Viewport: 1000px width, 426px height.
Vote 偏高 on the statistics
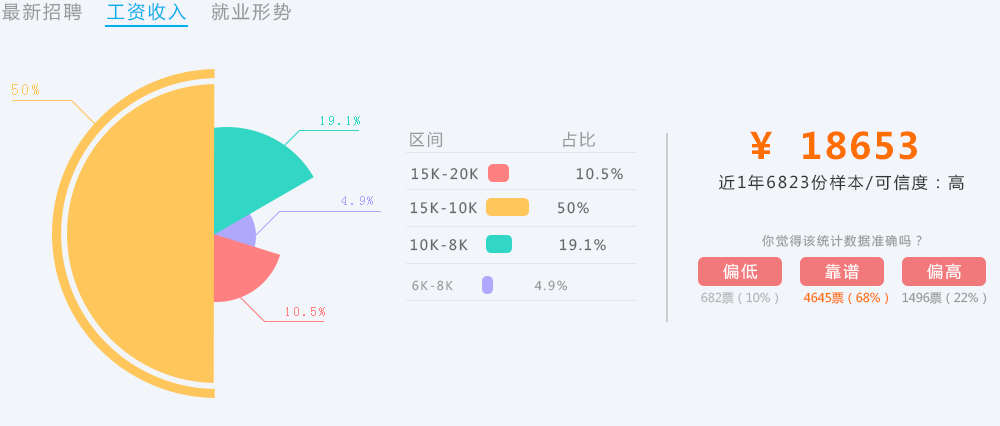point(944,271)
